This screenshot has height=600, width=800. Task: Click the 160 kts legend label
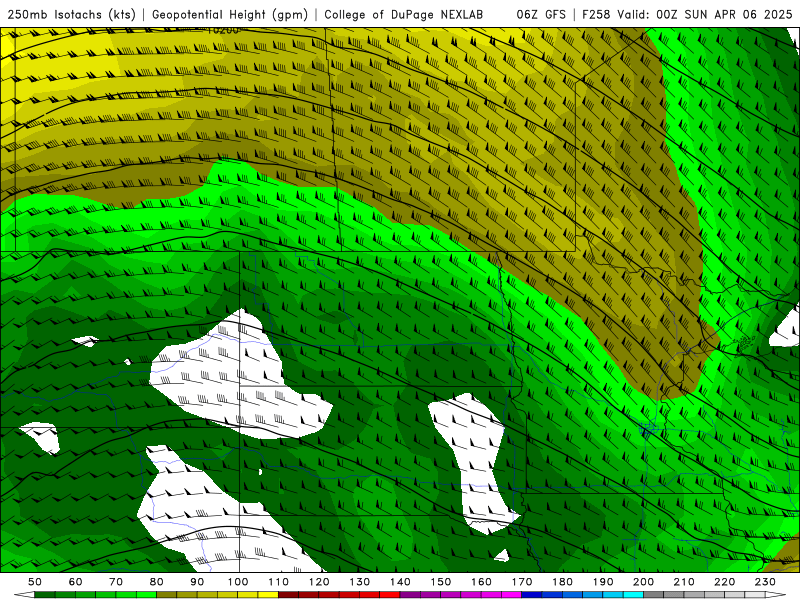tap(481, 582)
